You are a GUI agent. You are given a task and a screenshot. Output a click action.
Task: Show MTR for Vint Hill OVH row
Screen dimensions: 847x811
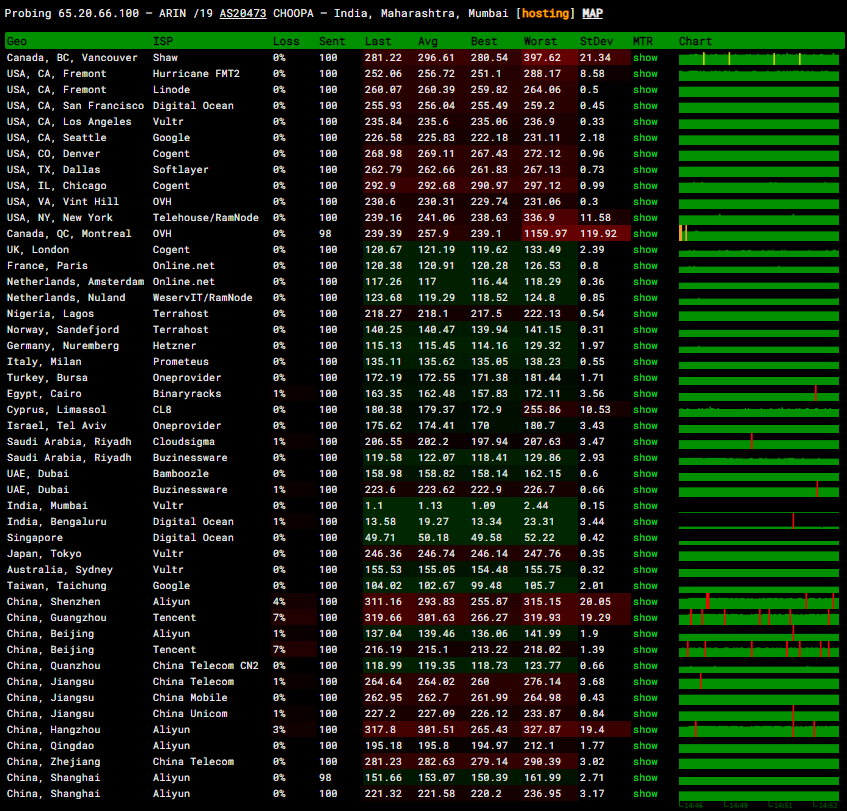[x=645, y=202]
